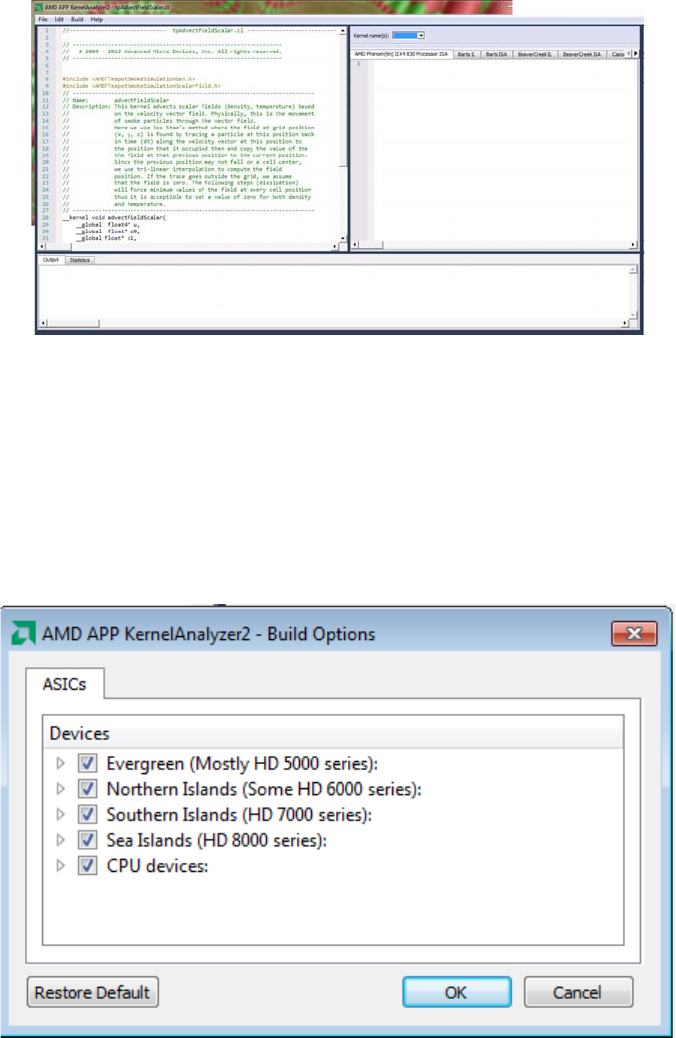Click the Devices column header

(x=333, y=733)
